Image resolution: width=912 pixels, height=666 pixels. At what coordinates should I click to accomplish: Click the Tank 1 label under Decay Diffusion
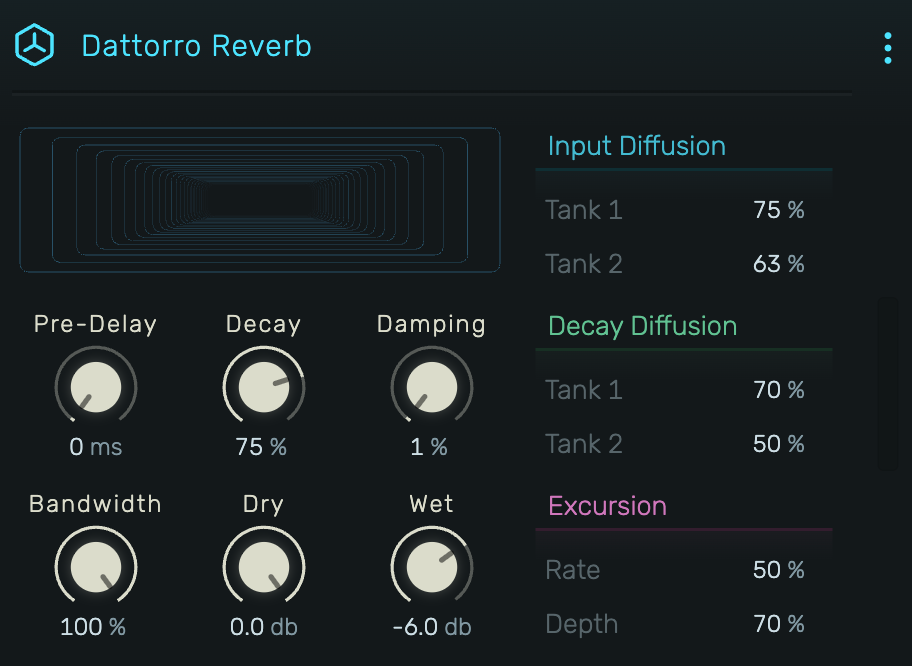click(x=584, y=390)
